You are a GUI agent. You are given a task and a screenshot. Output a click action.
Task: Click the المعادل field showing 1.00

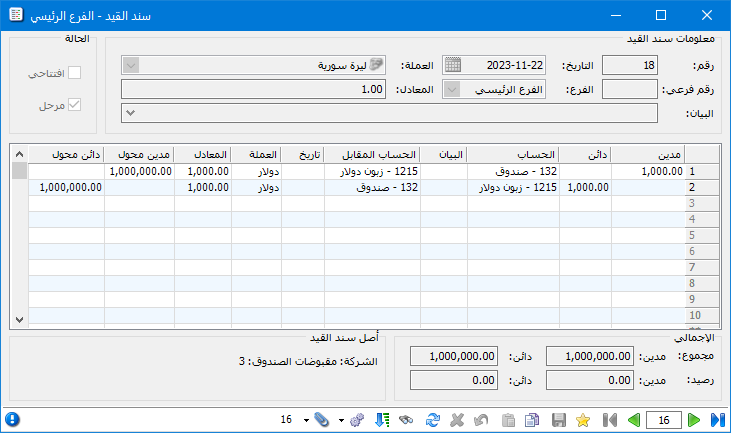point(253,89)
